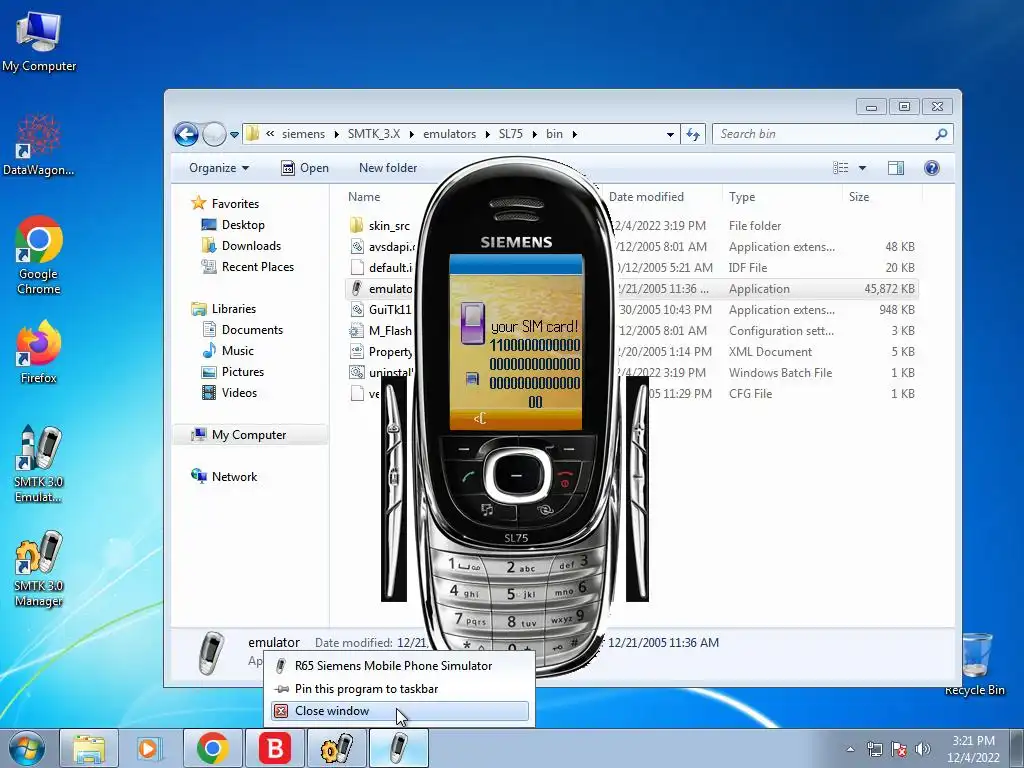Launch the Google Chrome desktop shortcut

39,255
